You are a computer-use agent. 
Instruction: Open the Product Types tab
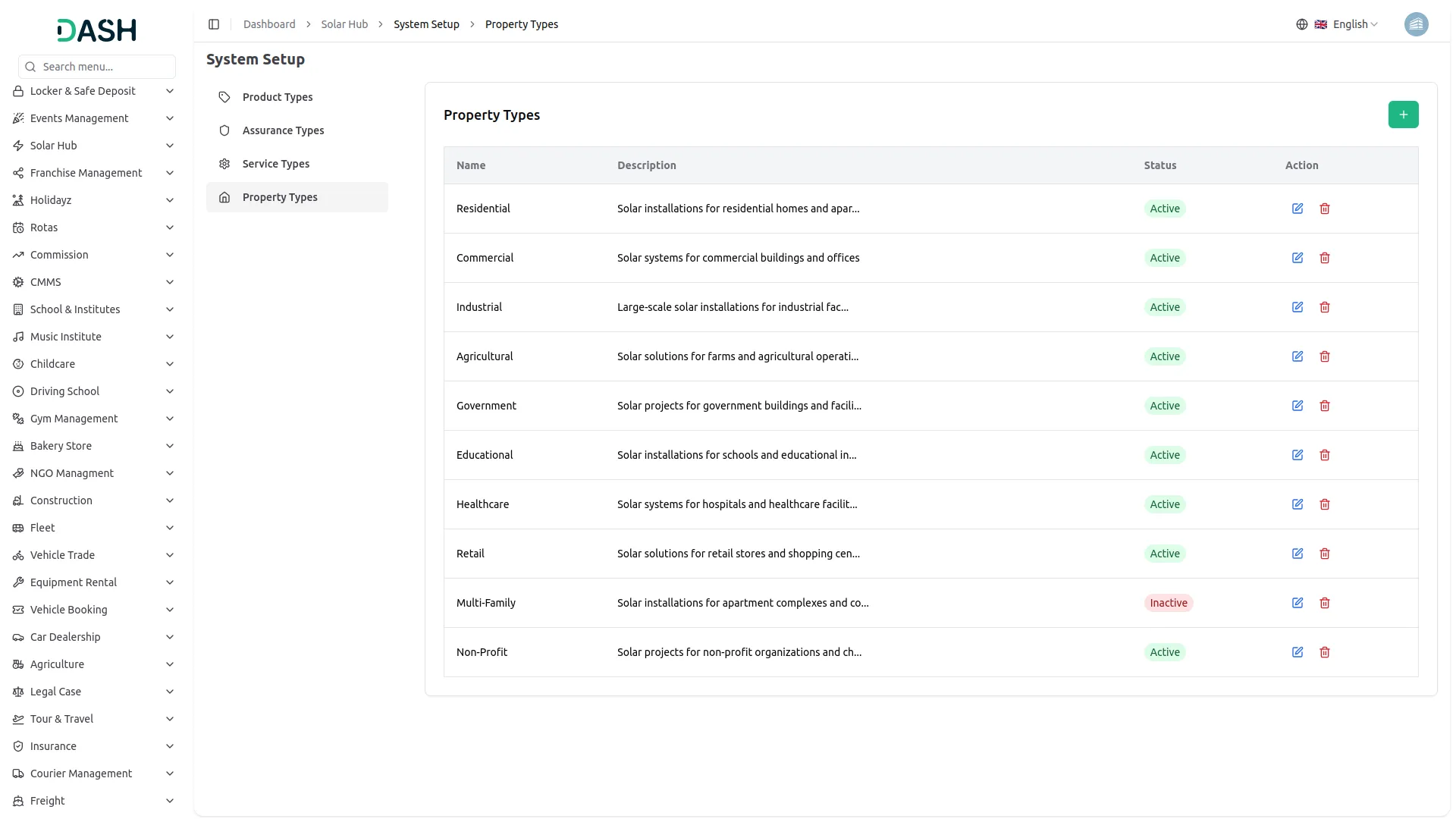pos(278,97)
